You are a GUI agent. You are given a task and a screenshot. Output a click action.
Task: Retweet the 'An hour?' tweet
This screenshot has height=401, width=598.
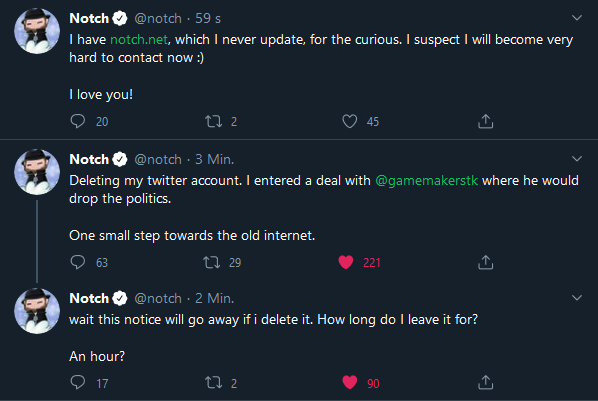click(x=213, y=382)
